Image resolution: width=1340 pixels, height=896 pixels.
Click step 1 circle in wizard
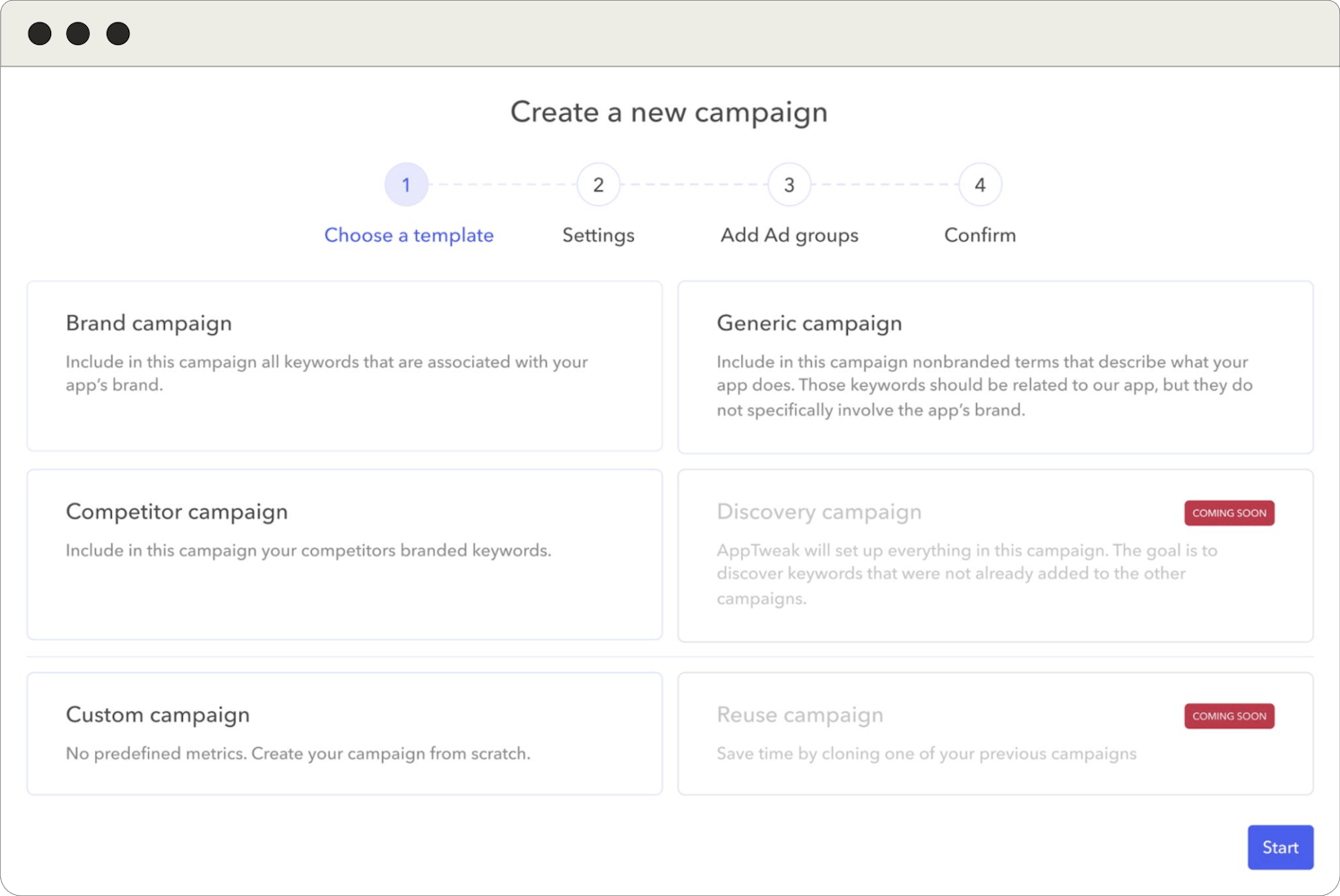pyautogui.click(x=406, y=185)
